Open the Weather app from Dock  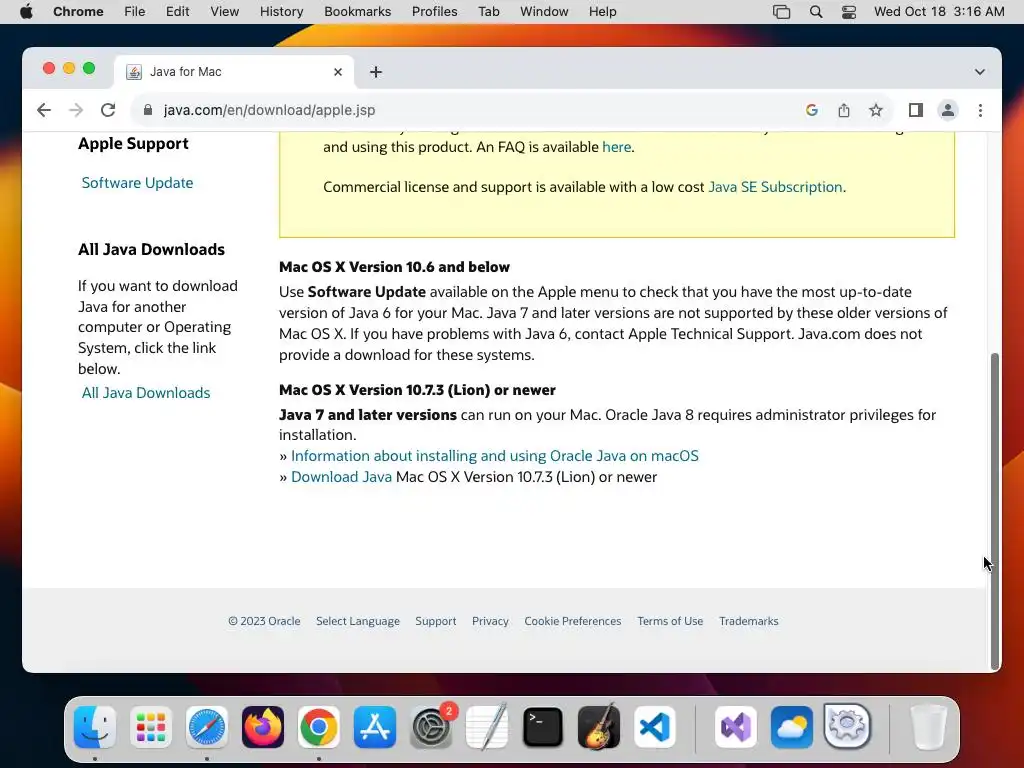[792, 727]
